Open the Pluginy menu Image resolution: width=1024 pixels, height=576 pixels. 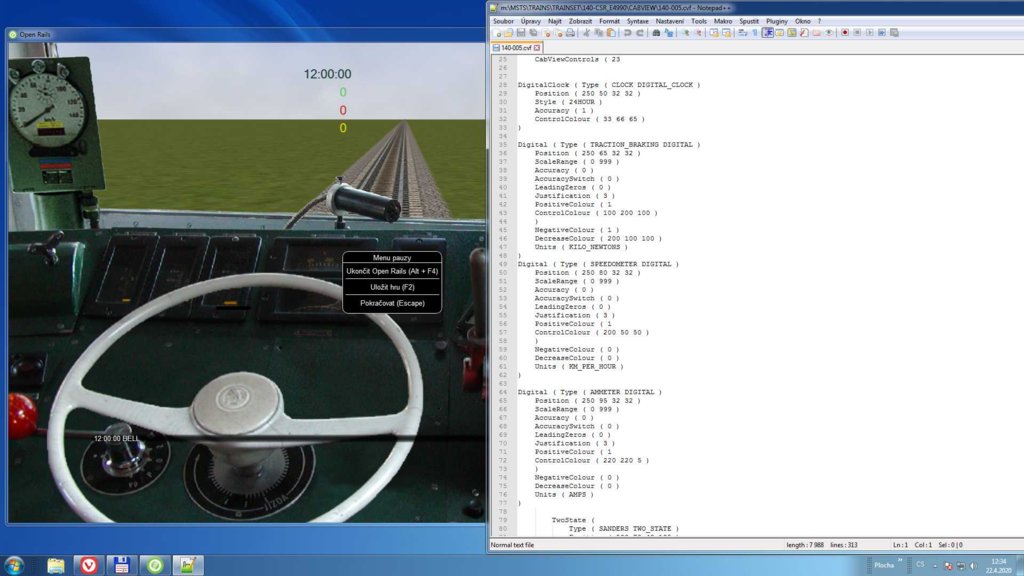tap(776, 20)
